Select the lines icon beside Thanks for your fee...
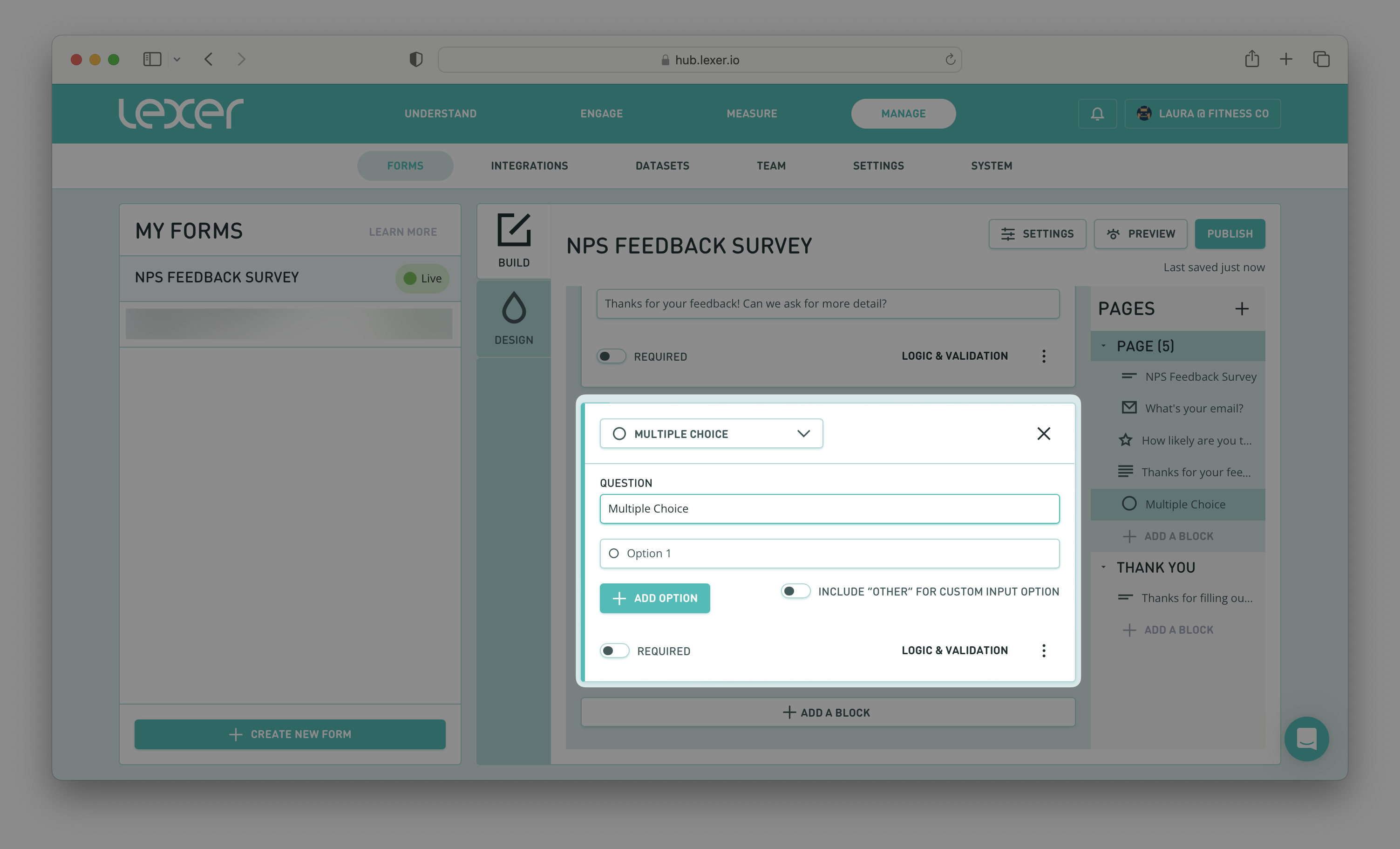 click(x=1125, y=472)
